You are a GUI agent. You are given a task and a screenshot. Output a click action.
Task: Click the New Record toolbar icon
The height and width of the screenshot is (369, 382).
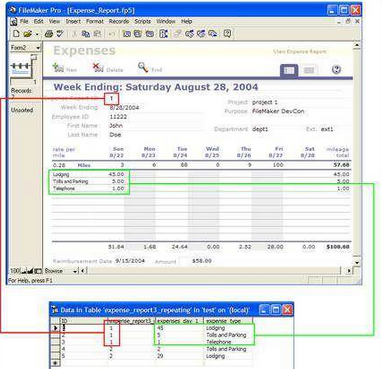126,34
